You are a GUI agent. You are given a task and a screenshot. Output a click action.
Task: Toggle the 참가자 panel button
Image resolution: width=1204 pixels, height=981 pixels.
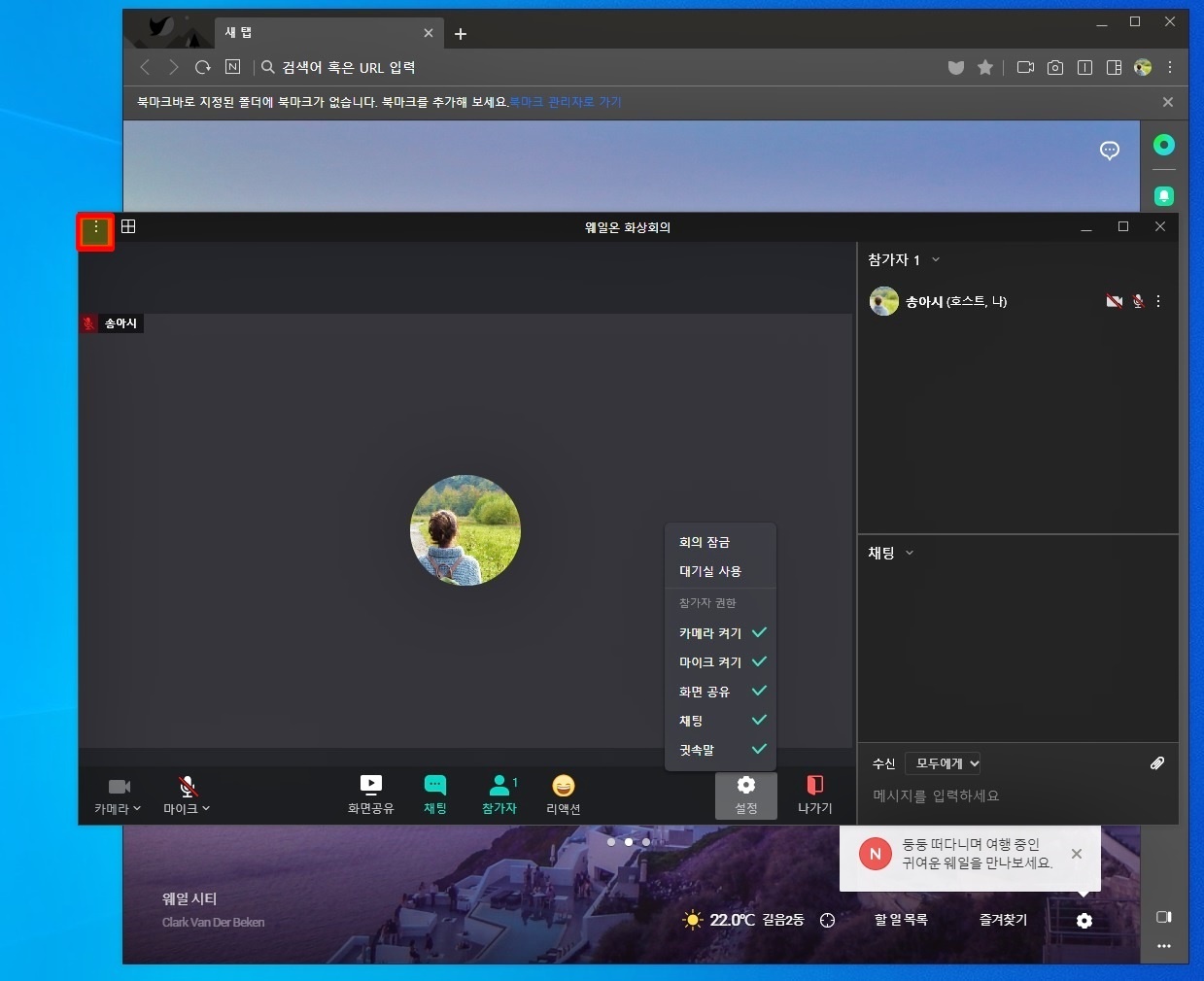pos(499,795)
